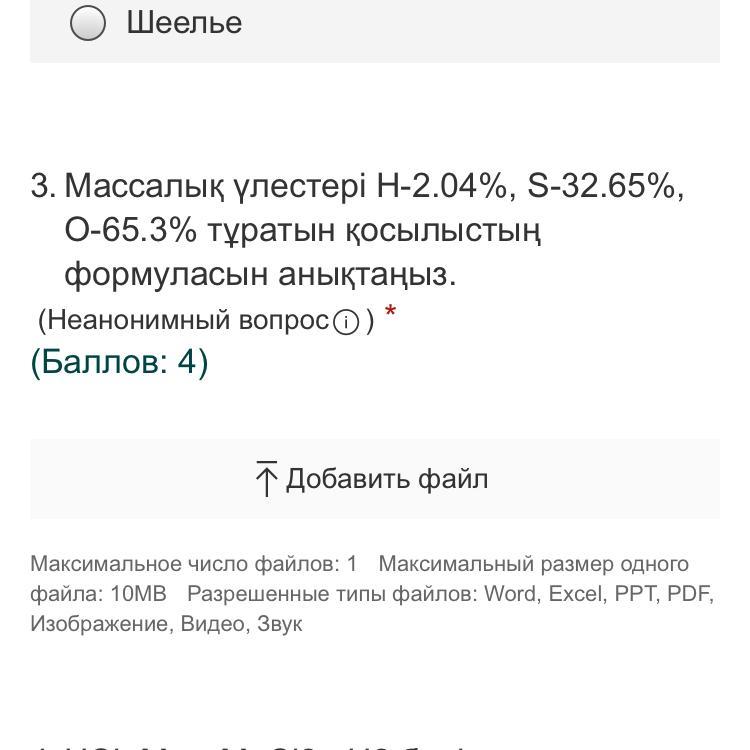This screenshot has width=750, height=750.
Task: Click the upload arrow icon
Action: pyautogui.click(x=266, y=479)
